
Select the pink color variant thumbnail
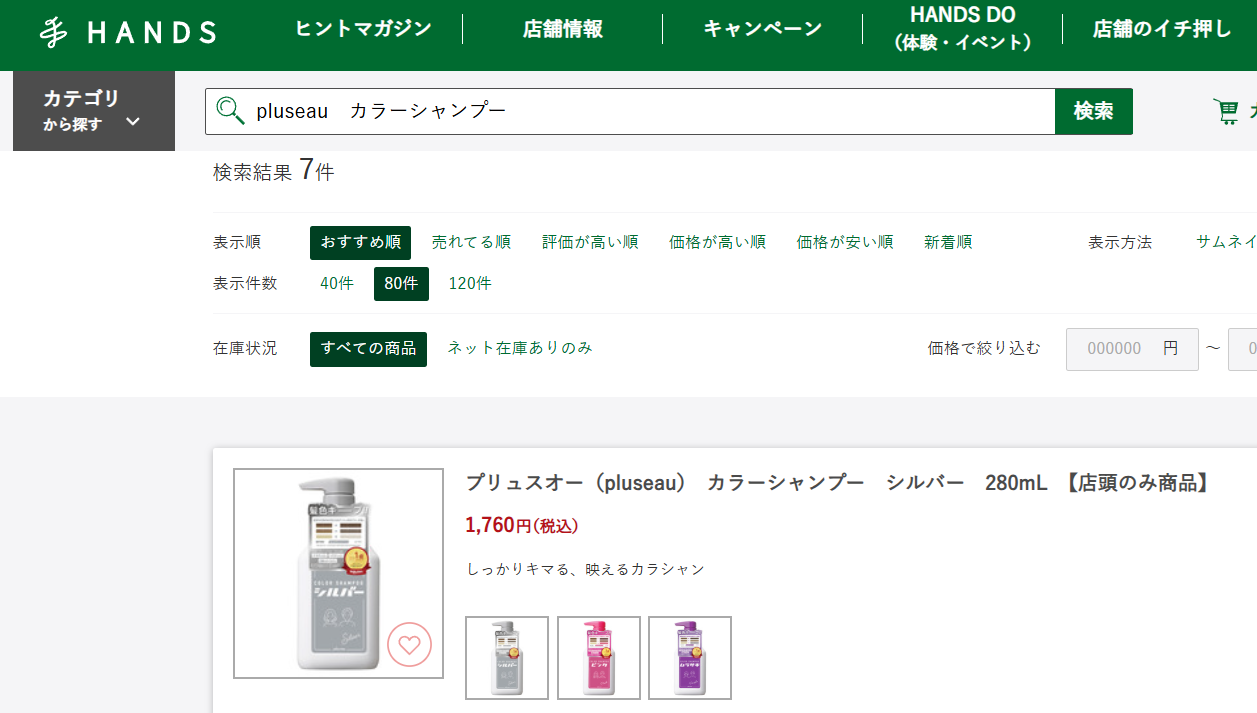click(598, 658)
